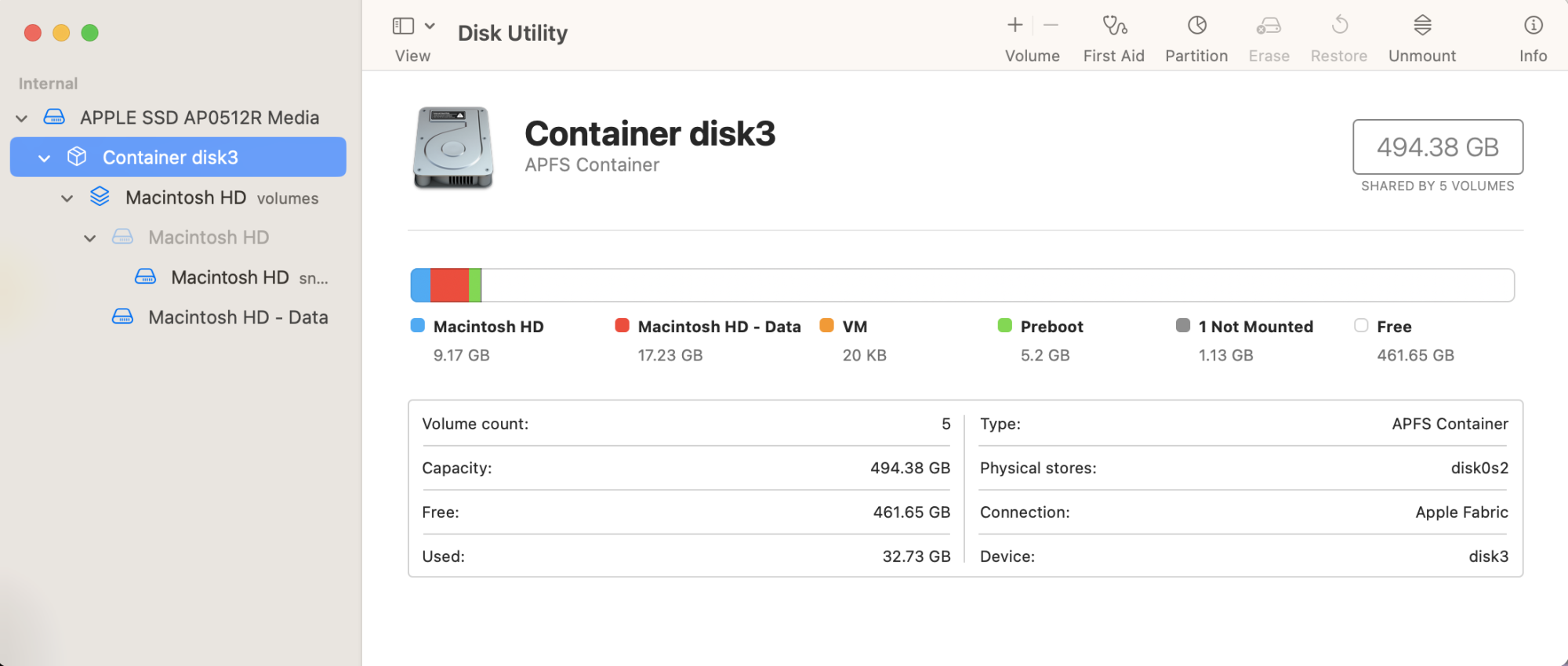
Task: Click the 494.38 GB capacity box
Action: point(1438,147)
